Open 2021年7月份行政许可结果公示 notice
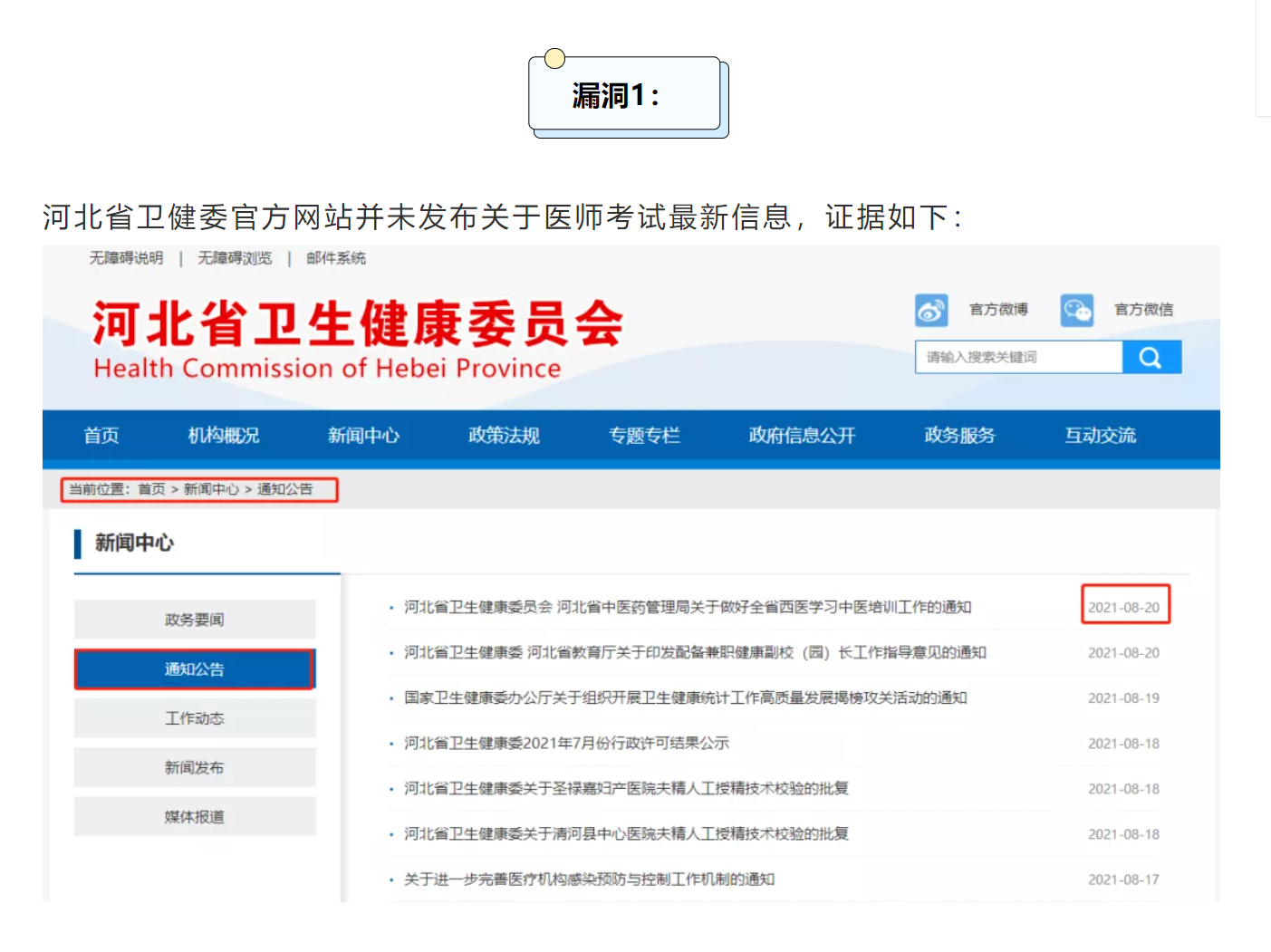1271x952 pixels. 566,743
